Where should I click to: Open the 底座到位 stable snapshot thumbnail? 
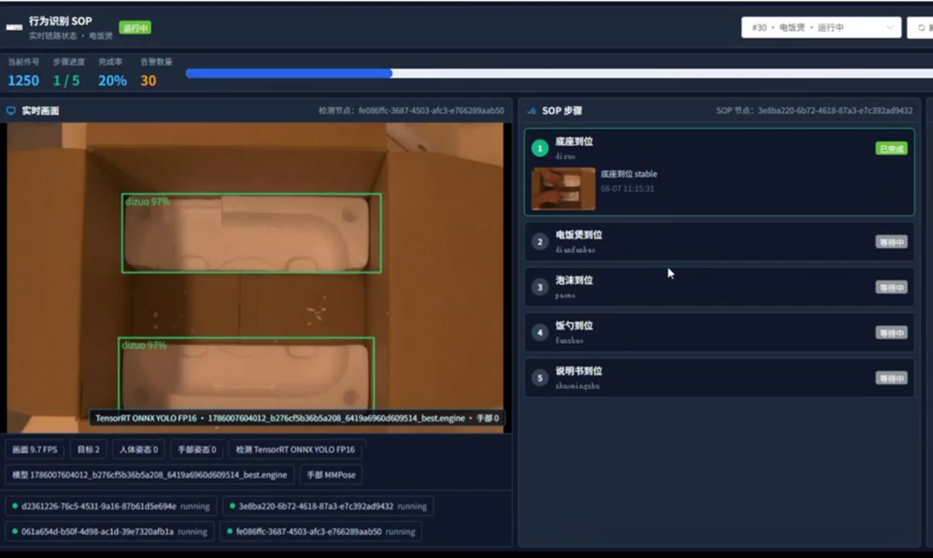(x=563, y=188)
